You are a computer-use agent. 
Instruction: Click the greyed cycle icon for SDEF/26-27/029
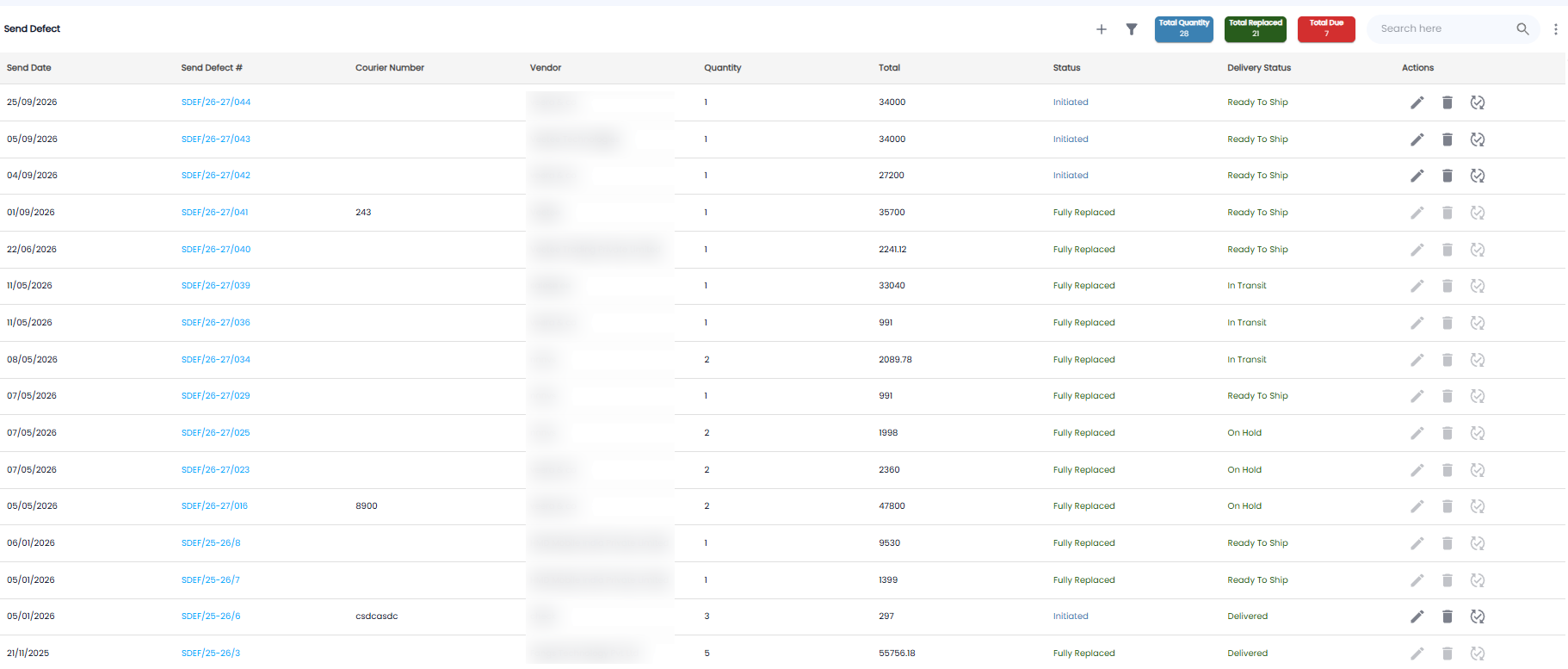[x=1478, y=396]
